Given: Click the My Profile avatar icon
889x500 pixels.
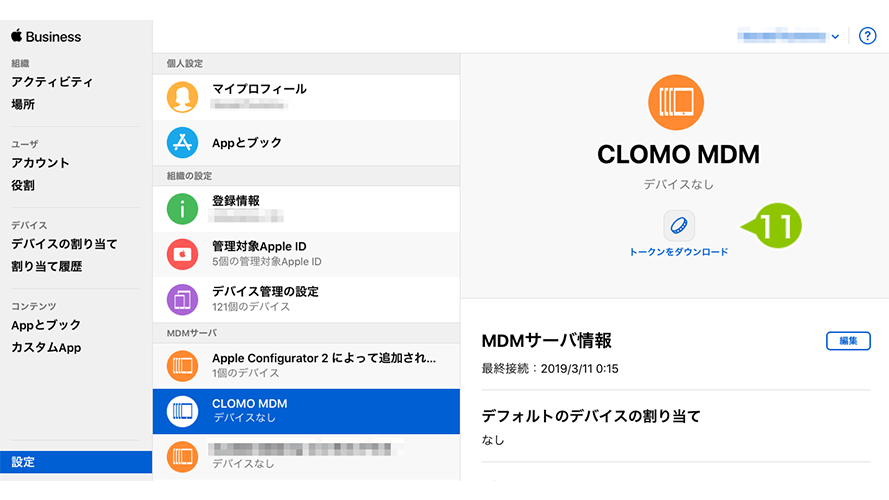Looking at the screenshot, I should point(182,97).
